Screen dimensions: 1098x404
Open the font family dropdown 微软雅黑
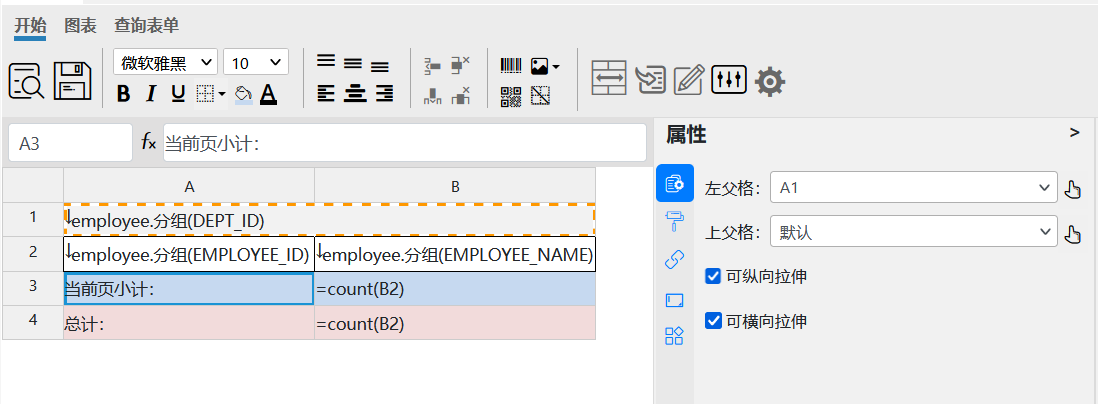(x=165, y=62)
